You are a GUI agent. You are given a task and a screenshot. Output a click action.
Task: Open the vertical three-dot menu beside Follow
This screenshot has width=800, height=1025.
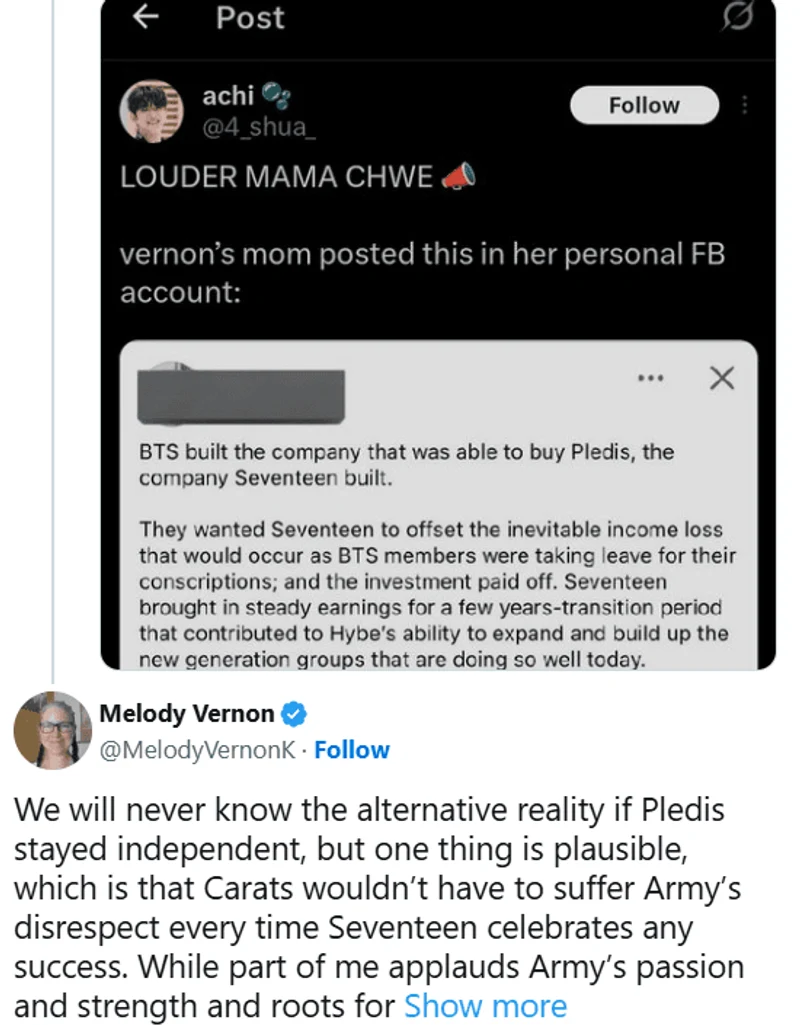[x=744, y=105]
